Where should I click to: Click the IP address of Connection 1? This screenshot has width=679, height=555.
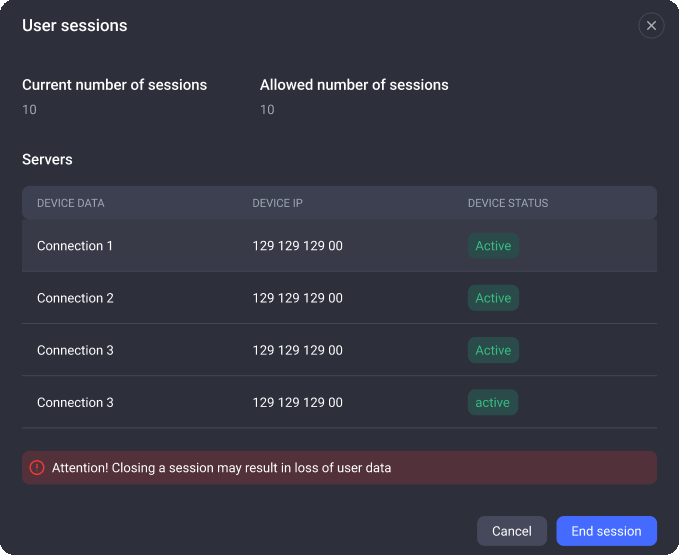coord(297,246)
